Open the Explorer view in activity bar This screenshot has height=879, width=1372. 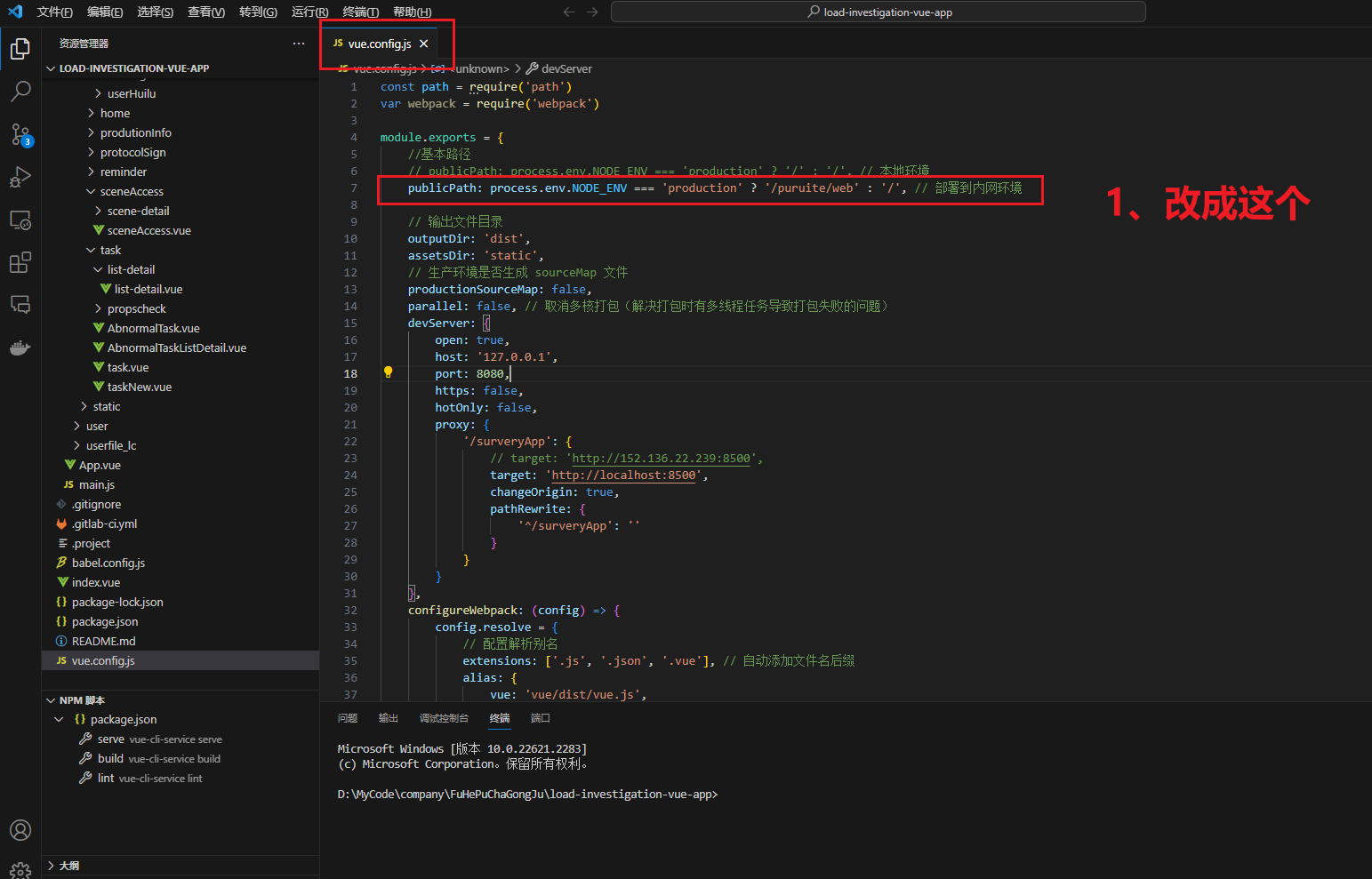click(20, 49)
